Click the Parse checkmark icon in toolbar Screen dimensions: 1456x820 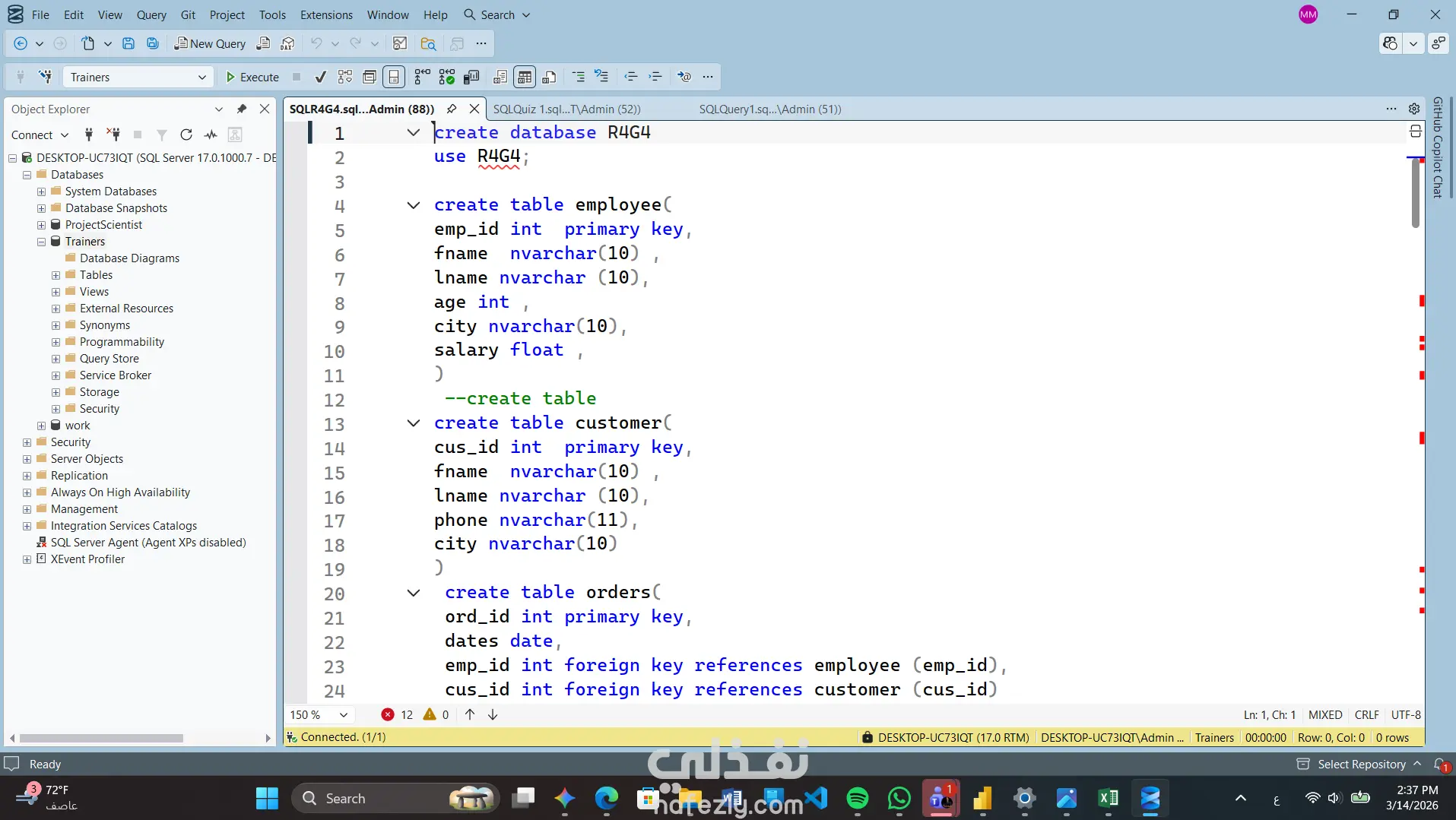321,77
